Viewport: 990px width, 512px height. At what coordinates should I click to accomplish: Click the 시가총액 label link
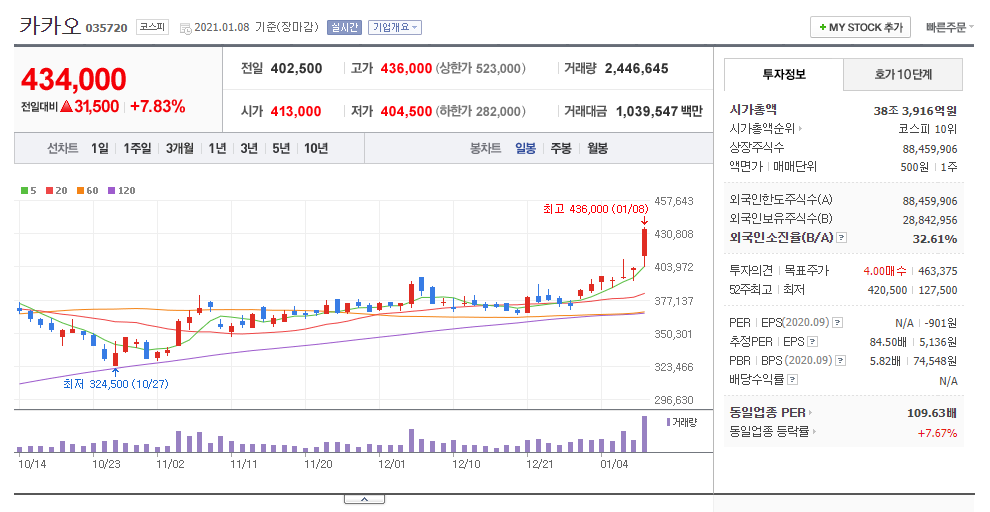tap(753, 110)
